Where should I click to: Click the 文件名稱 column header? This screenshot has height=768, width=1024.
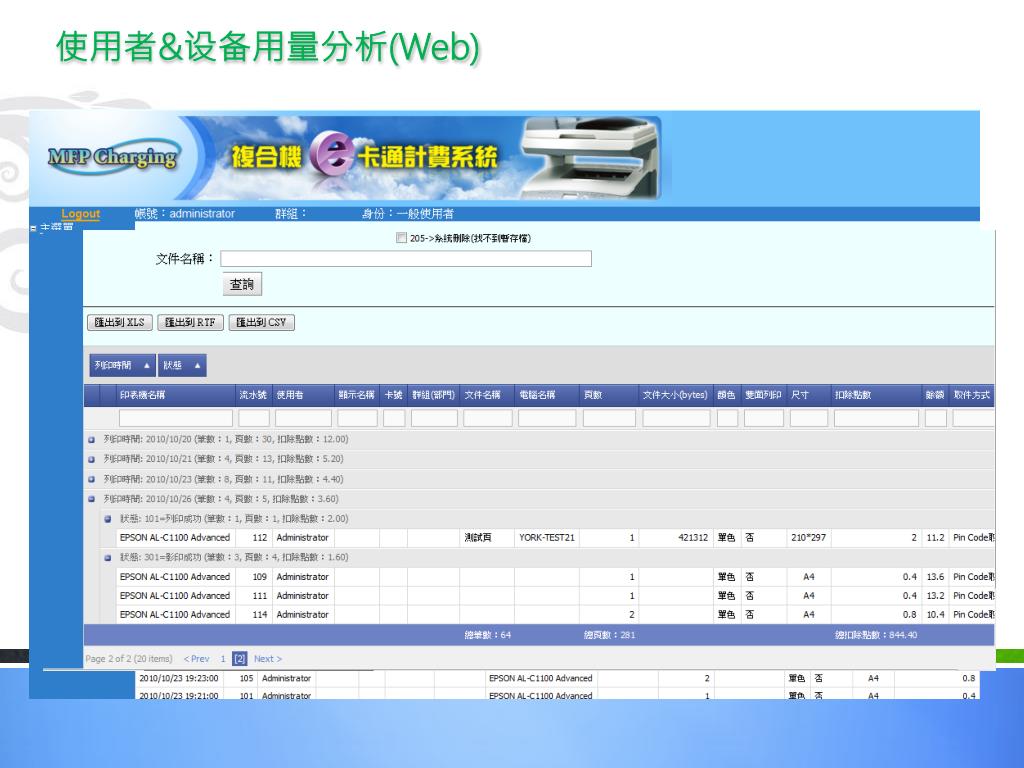[487, 395]
